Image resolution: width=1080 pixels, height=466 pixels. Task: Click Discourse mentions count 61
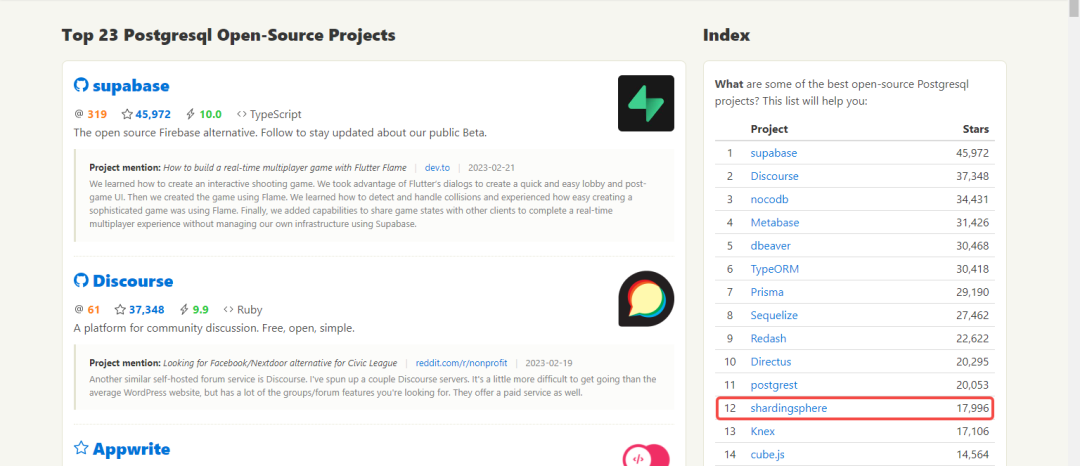click(94, 310)
